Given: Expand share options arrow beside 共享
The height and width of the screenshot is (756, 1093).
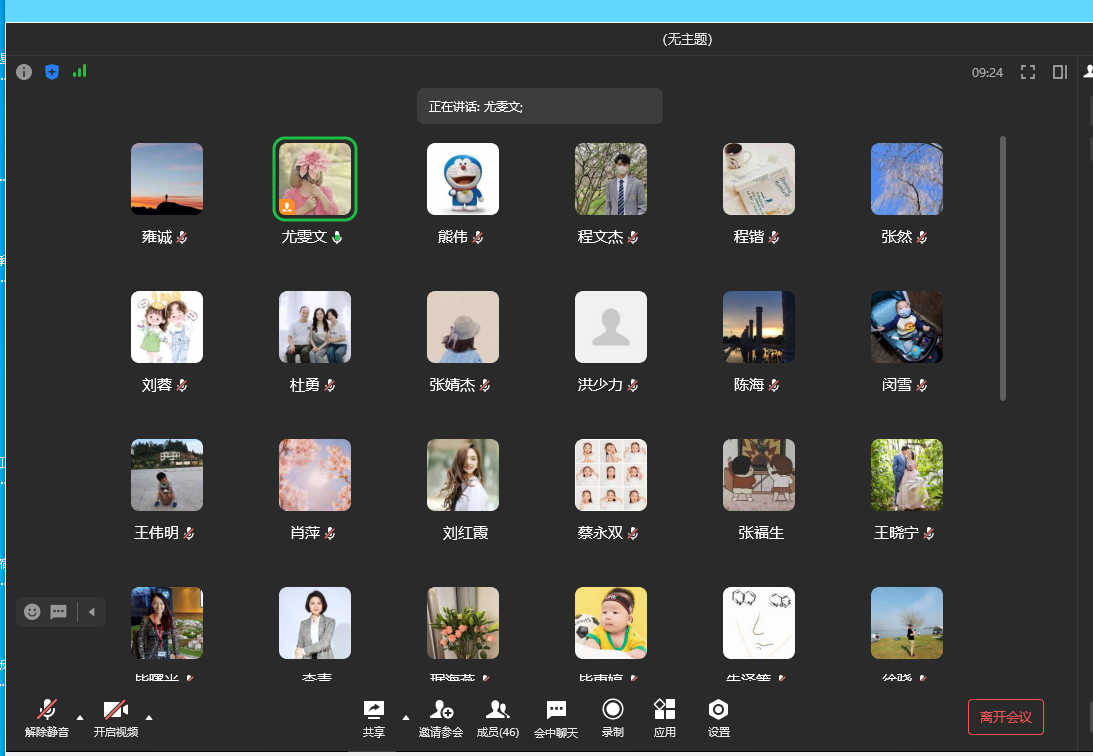Looking at the screenshot, I should click(406, 717).
